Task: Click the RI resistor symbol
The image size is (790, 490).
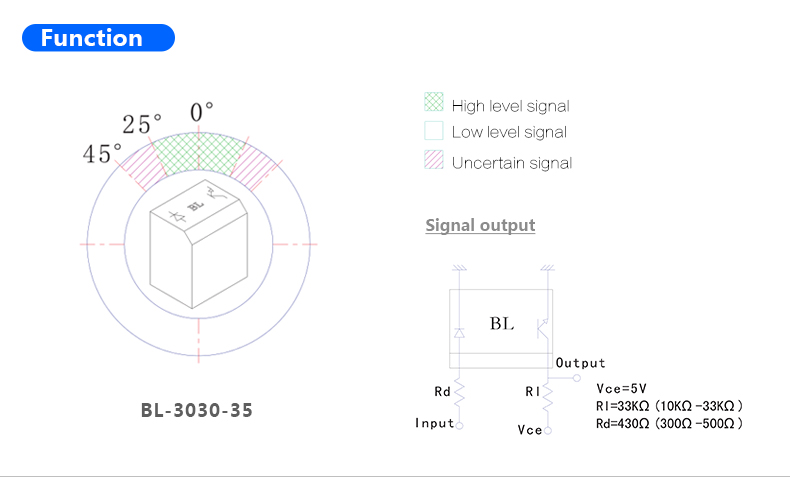Action: [x=548, y=395]
